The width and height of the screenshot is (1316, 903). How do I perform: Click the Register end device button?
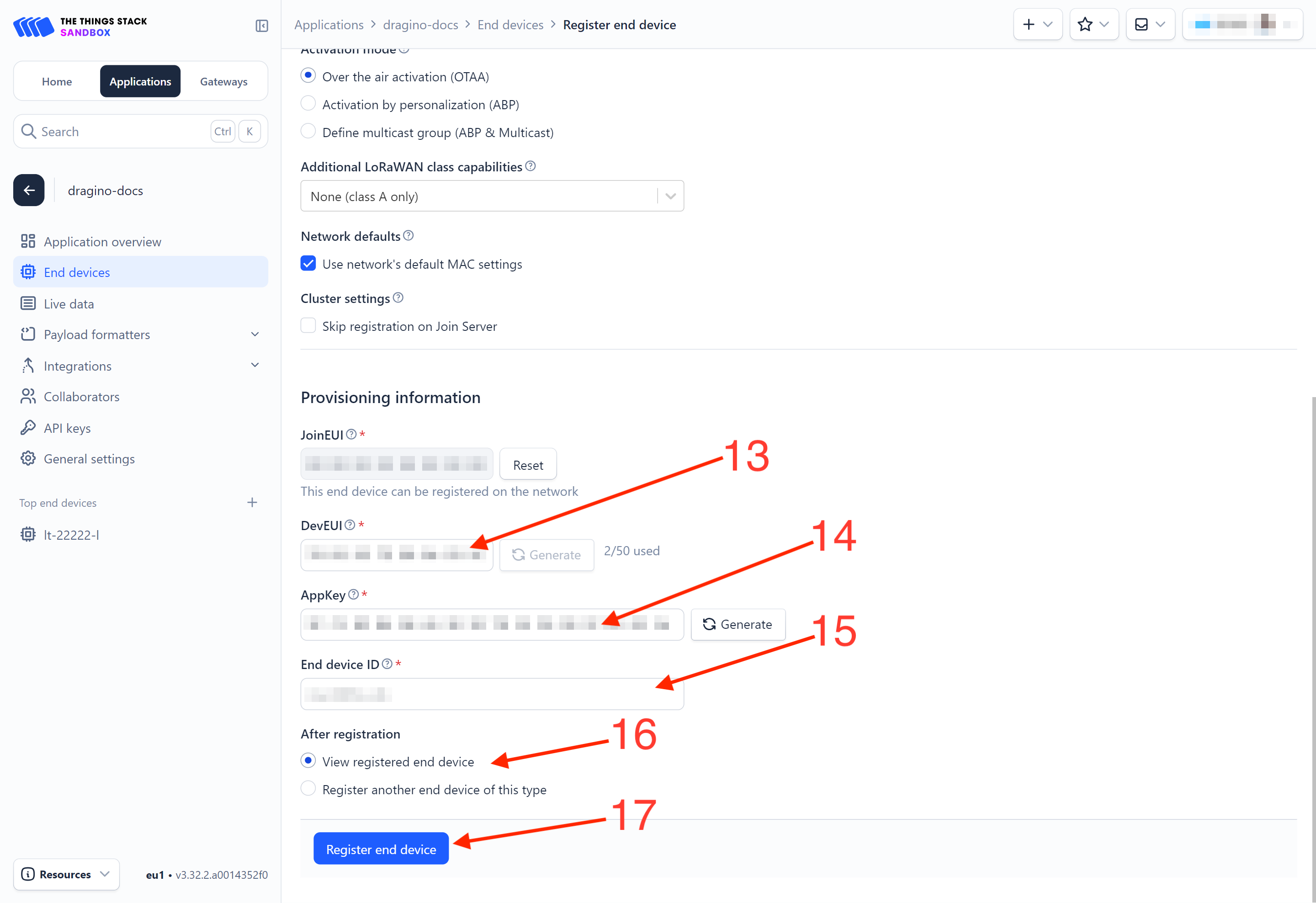pyautogui.click(x=381, y=849)
